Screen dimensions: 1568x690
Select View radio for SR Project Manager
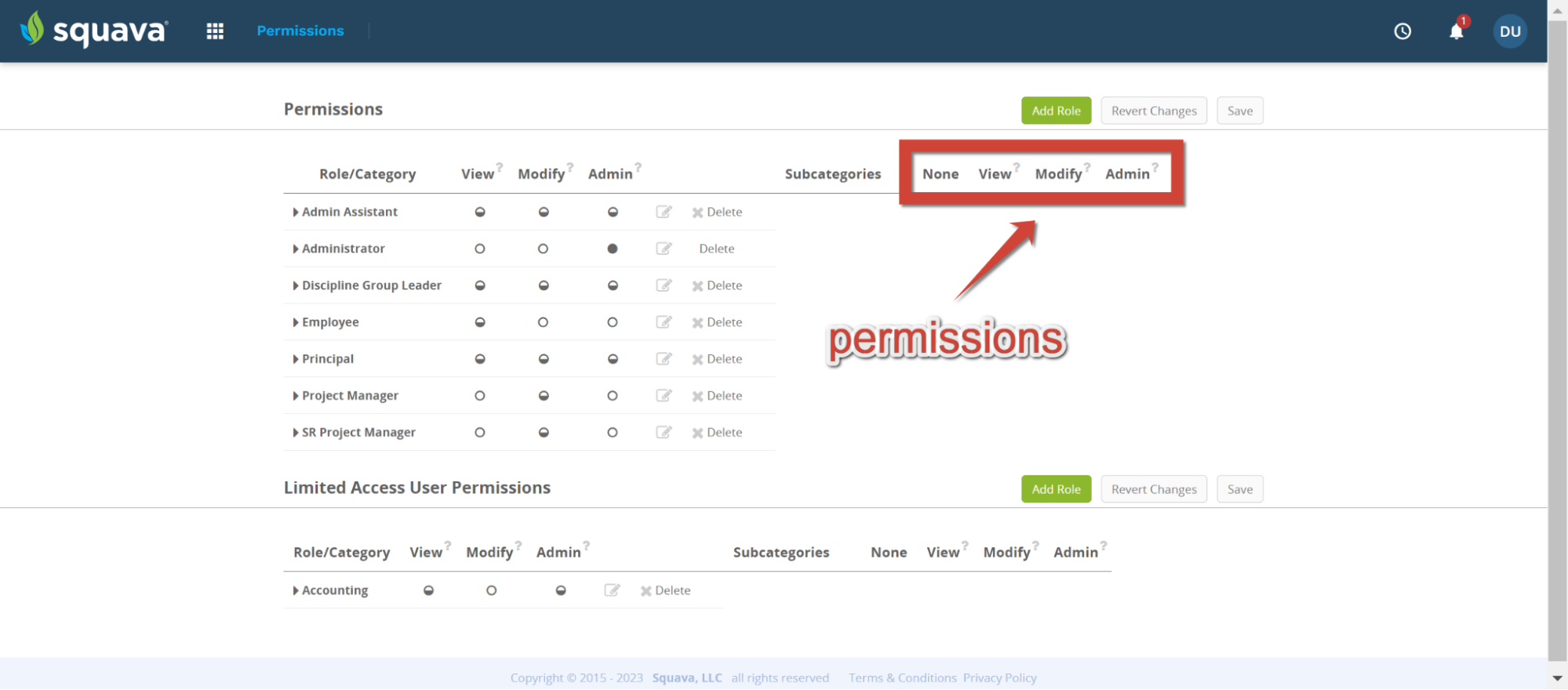pyautogui.click(x=480, y=433)
